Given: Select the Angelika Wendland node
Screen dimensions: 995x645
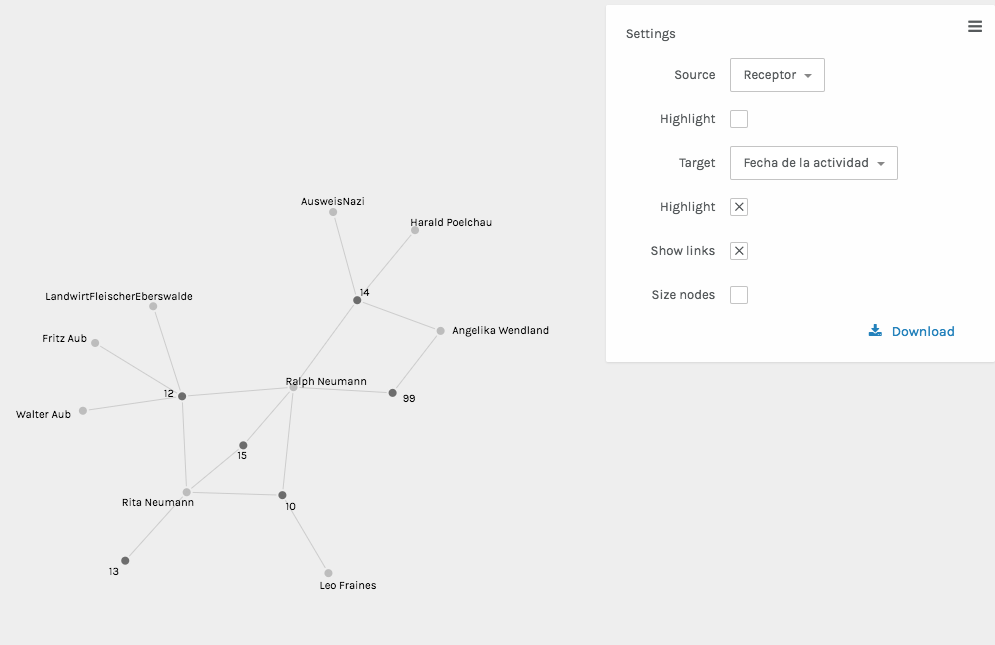Looking at the screenshot, I should [438, 330].
